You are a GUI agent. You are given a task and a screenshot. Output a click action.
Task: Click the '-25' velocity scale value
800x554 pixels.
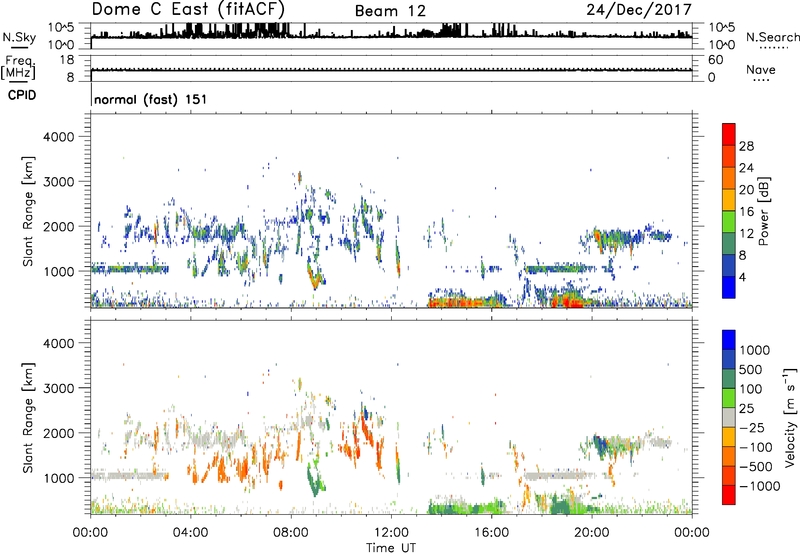(x=753, y=427)
